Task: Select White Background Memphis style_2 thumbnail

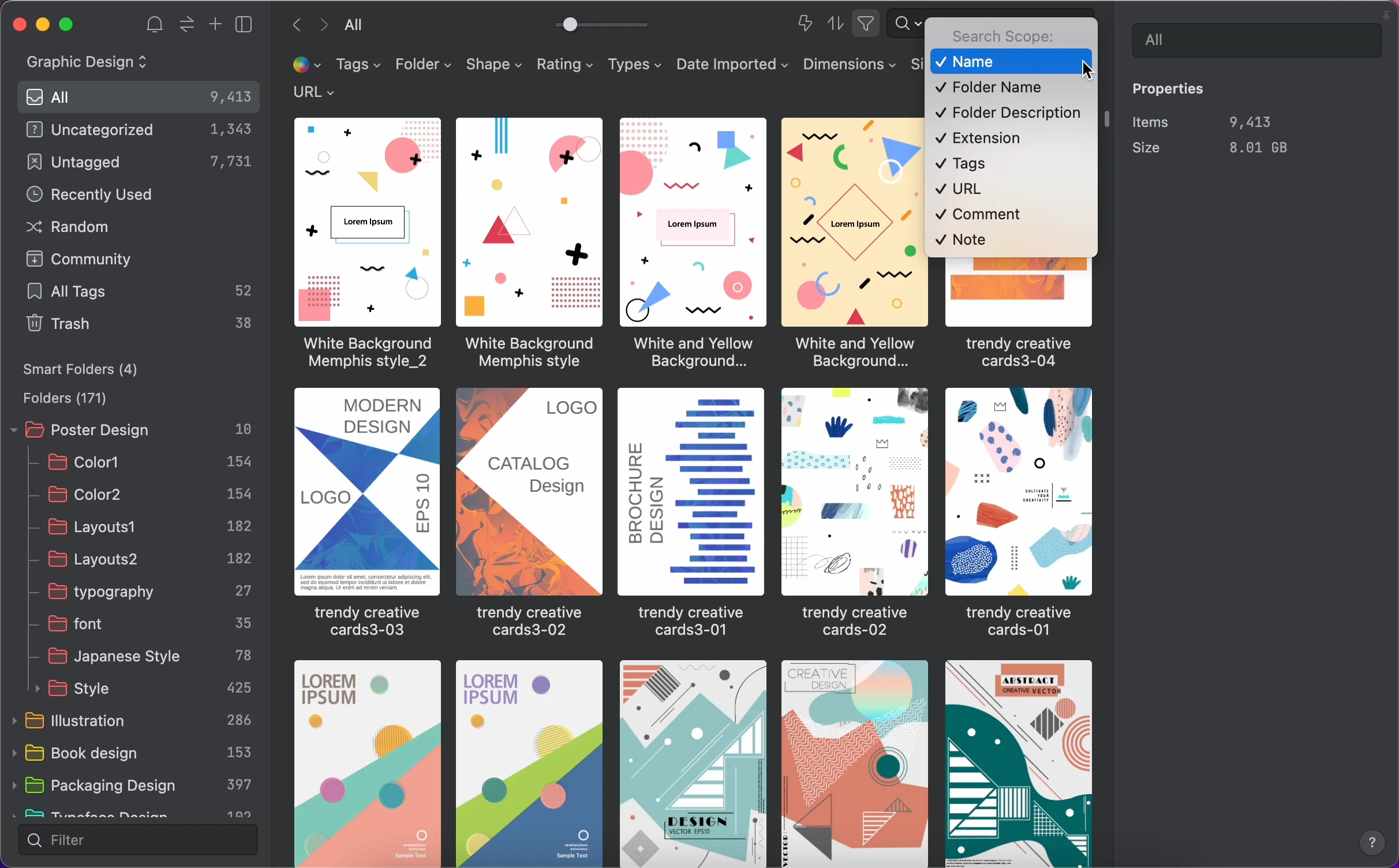Action: pyautogui.click(x=367, y=222)
